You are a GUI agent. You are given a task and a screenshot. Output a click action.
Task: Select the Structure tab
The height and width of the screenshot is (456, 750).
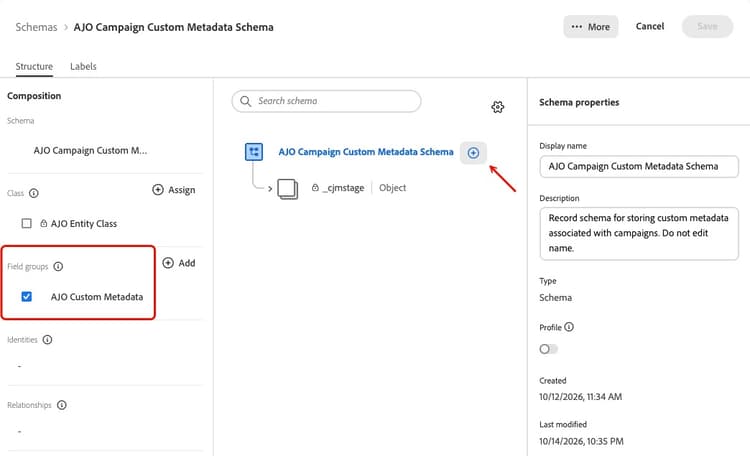[34, 67]
